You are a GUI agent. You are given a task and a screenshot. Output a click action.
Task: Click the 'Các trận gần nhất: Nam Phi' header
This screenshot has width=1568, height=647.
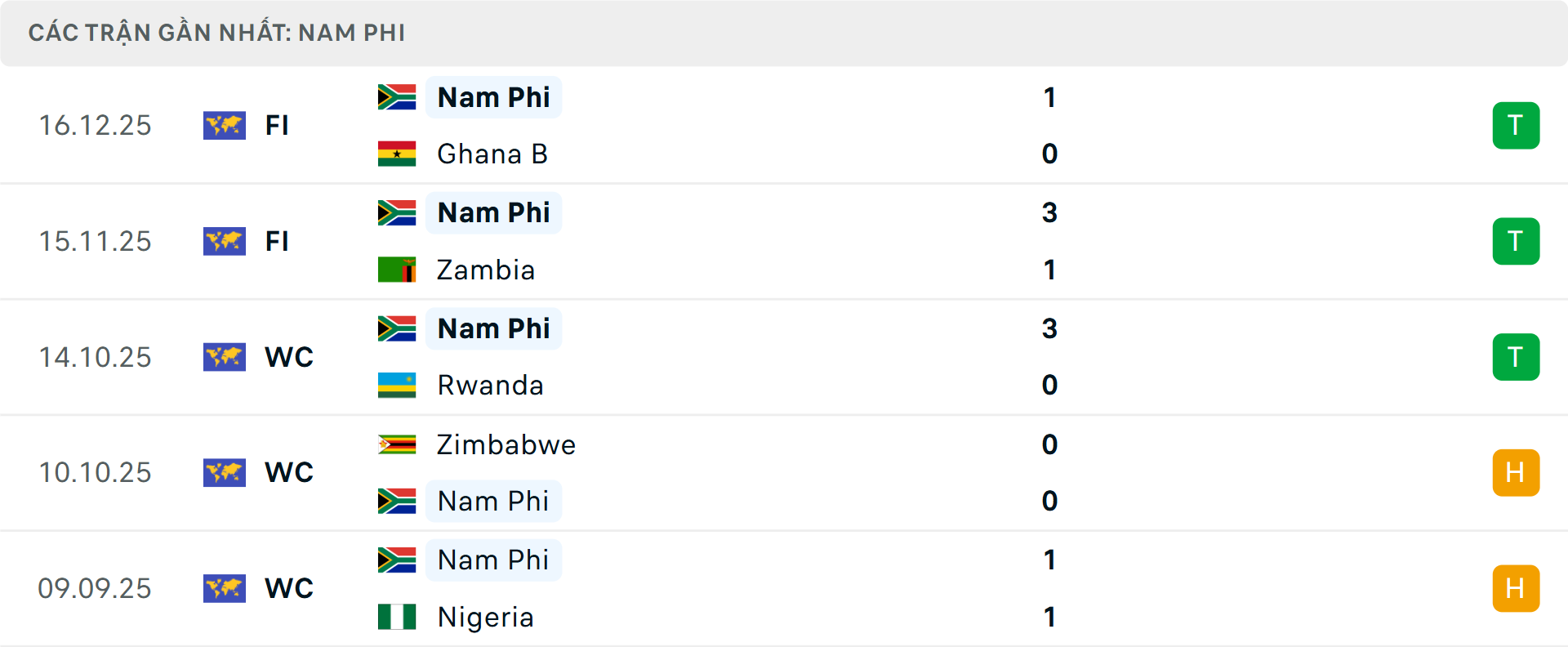(x=216, y=33)
